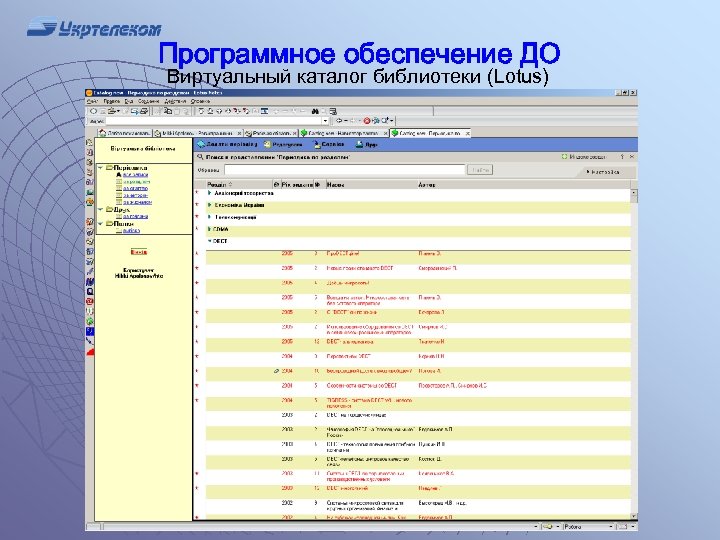
Task: Open the first link under Періодика folder
Action: [x=135, y=175]
